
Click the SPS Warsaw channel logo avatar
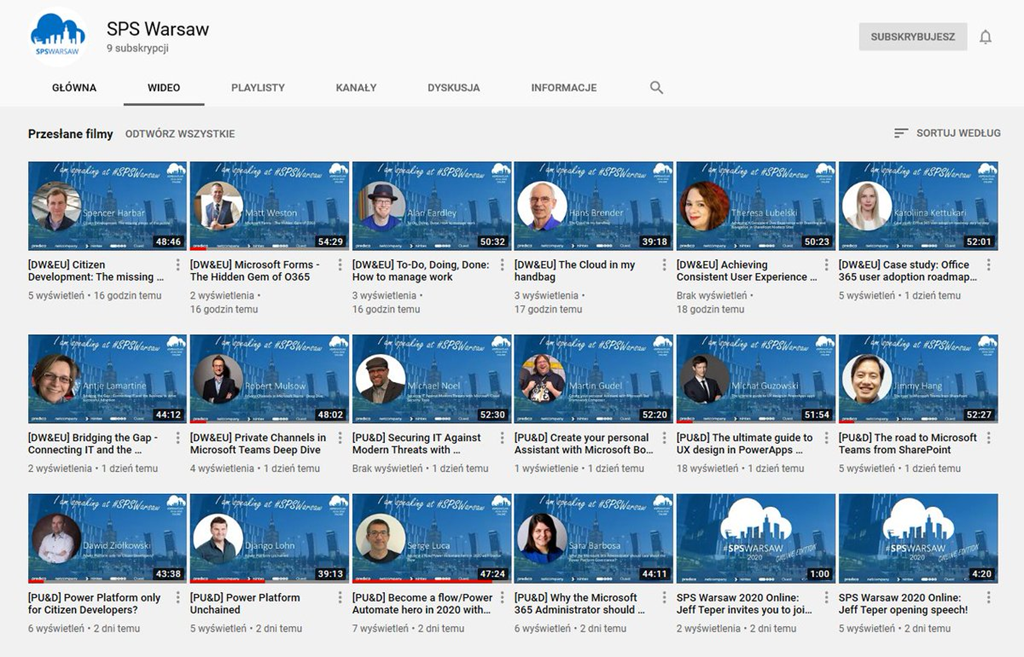[x=58, y=37]
